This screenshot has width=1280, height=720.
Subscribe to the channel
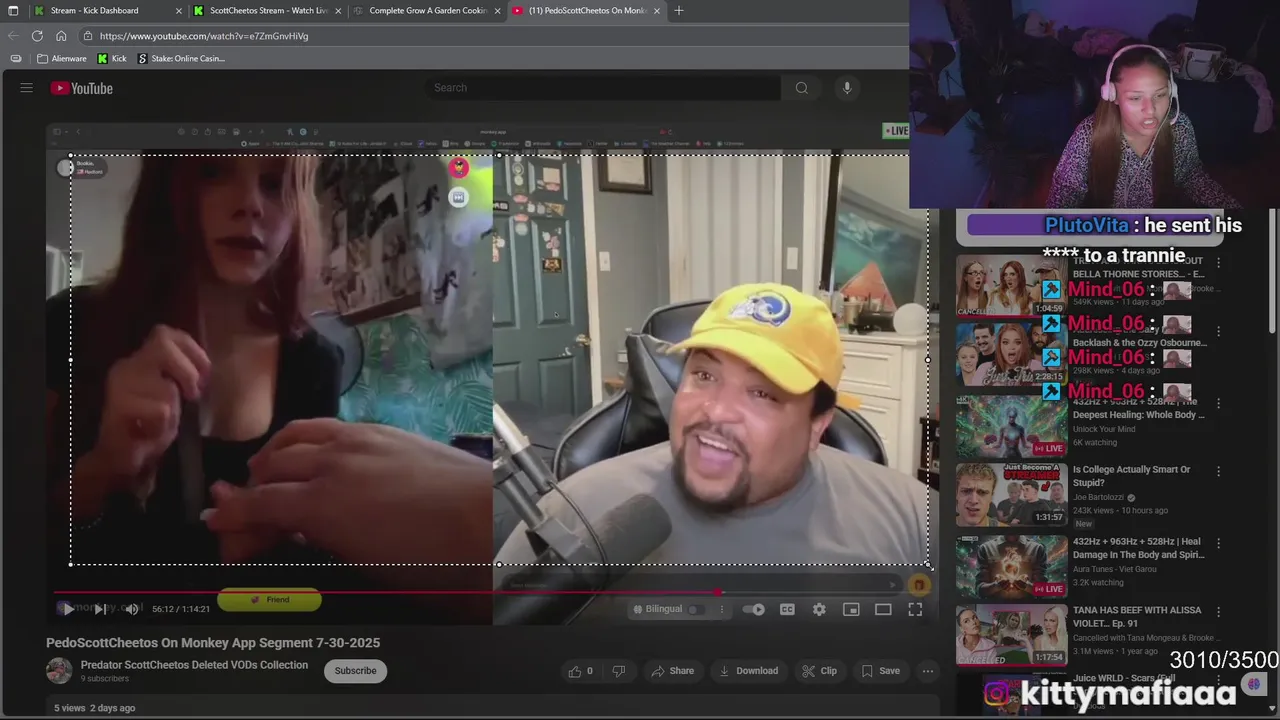point(355,671)
